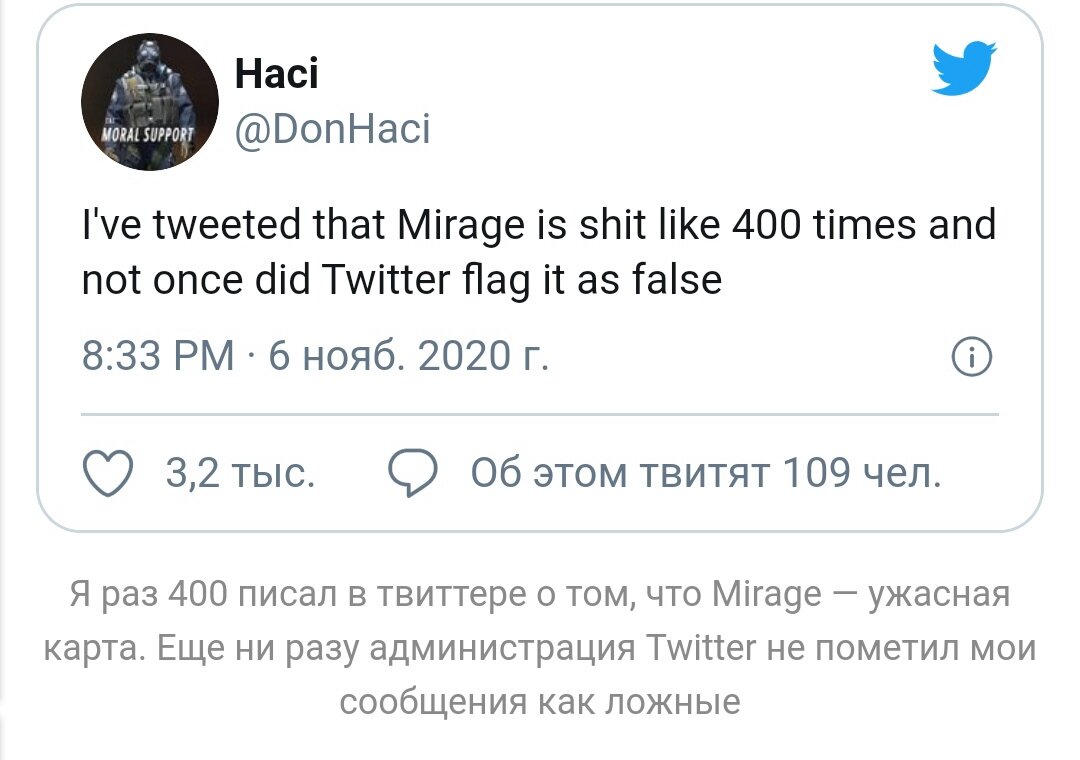This screenshot has width=1080, height=760.
Task: Click the Russian translation paragraph below the tweet
Action: pyautogui.click(x=540, y=644)
